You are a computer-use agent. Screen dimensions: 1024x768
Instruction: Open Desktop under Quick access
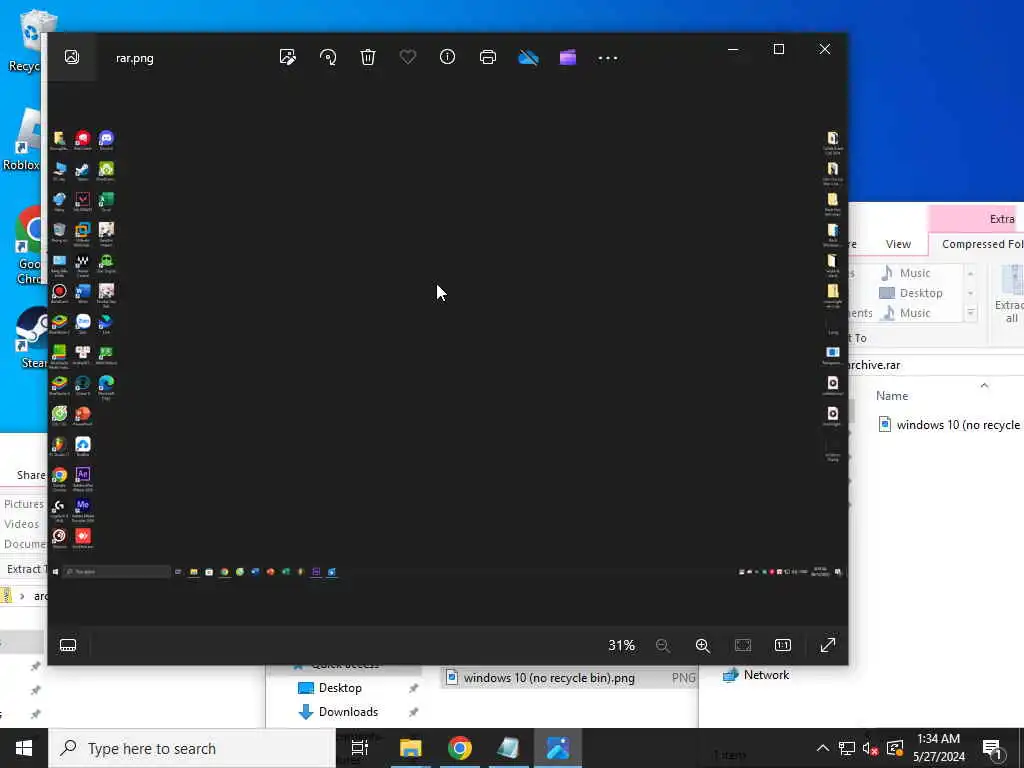click(330, 688)
